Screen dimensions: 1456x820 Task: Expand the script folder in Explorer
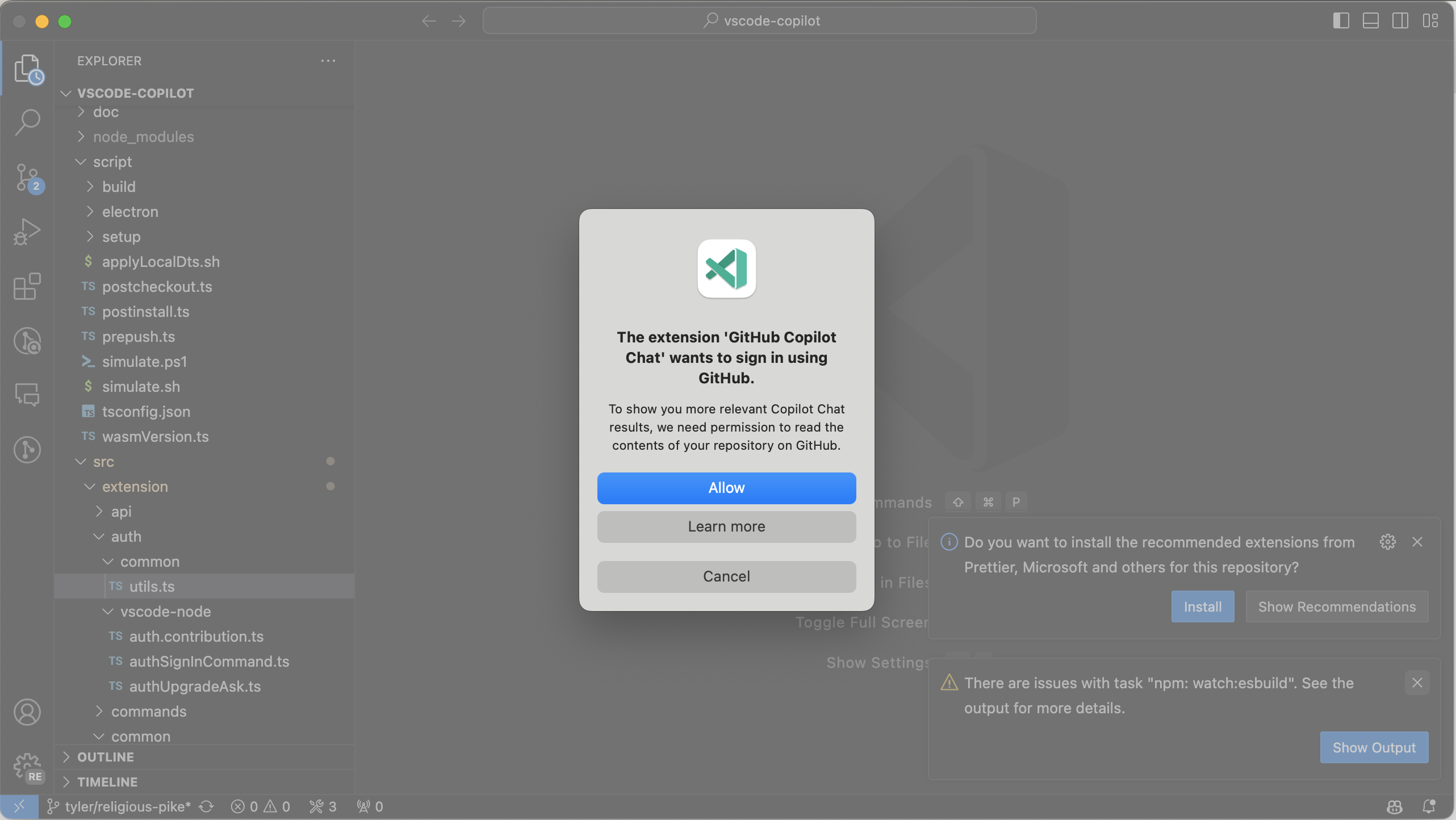point(112,162)
